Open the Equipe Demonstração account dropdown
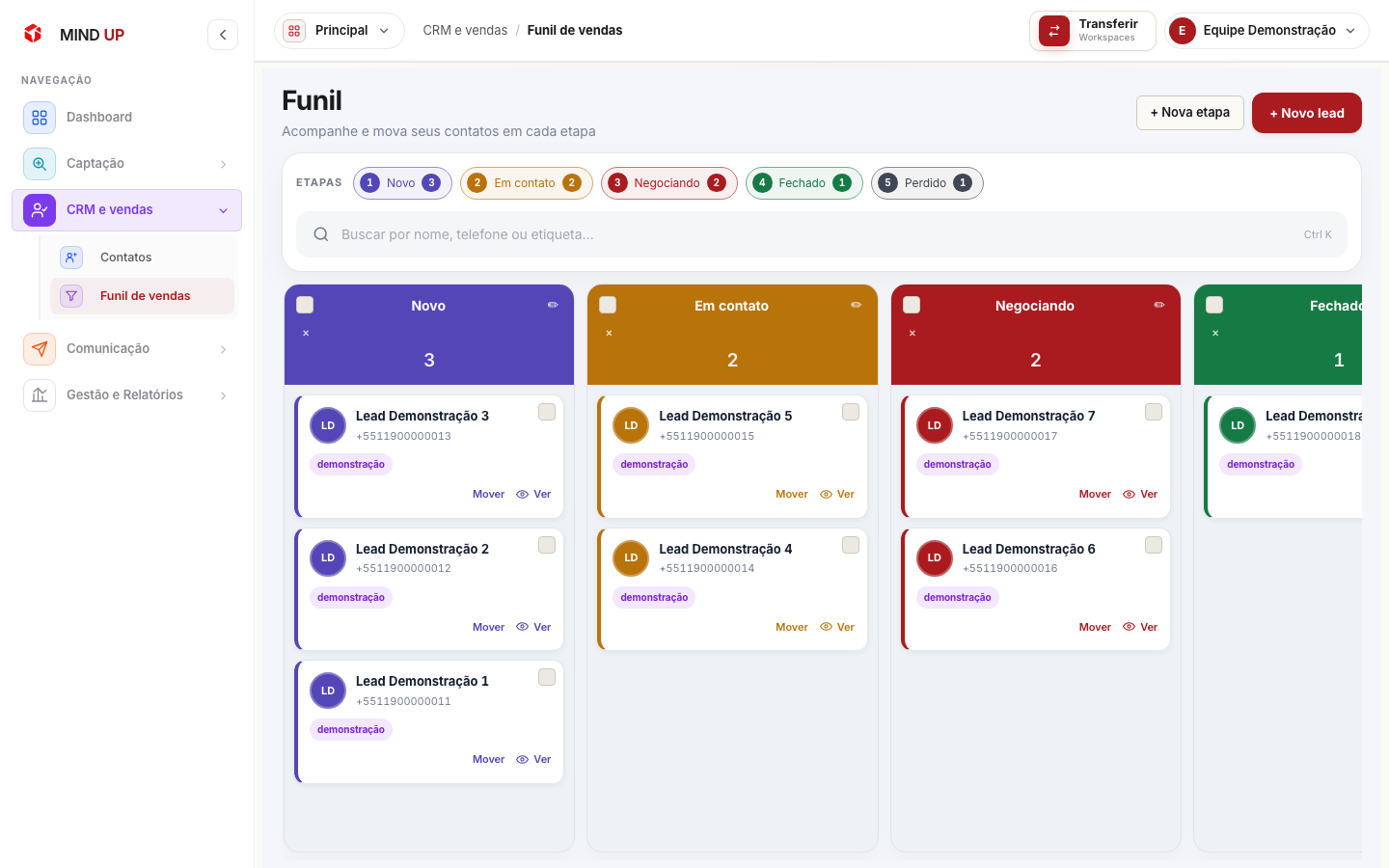 [x=1267, y=31]
